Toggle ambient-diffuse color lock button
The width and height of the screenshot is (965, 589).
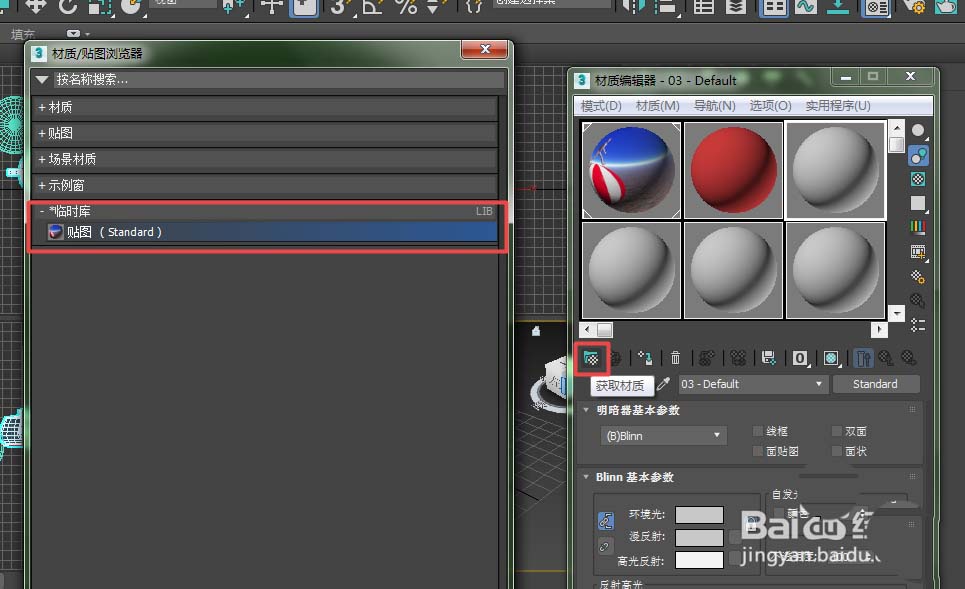coord(606,521)
